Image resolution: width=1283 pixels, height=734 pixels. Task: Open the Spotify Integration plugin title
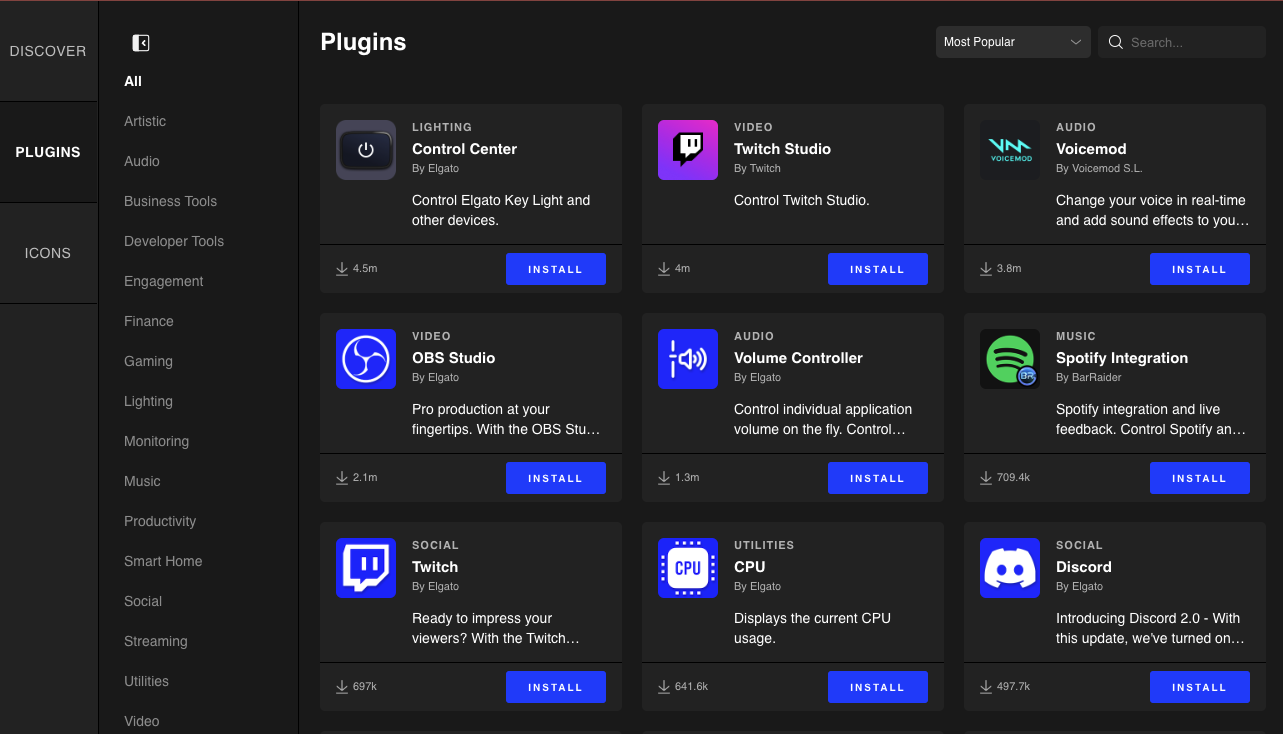(1122, 358)
